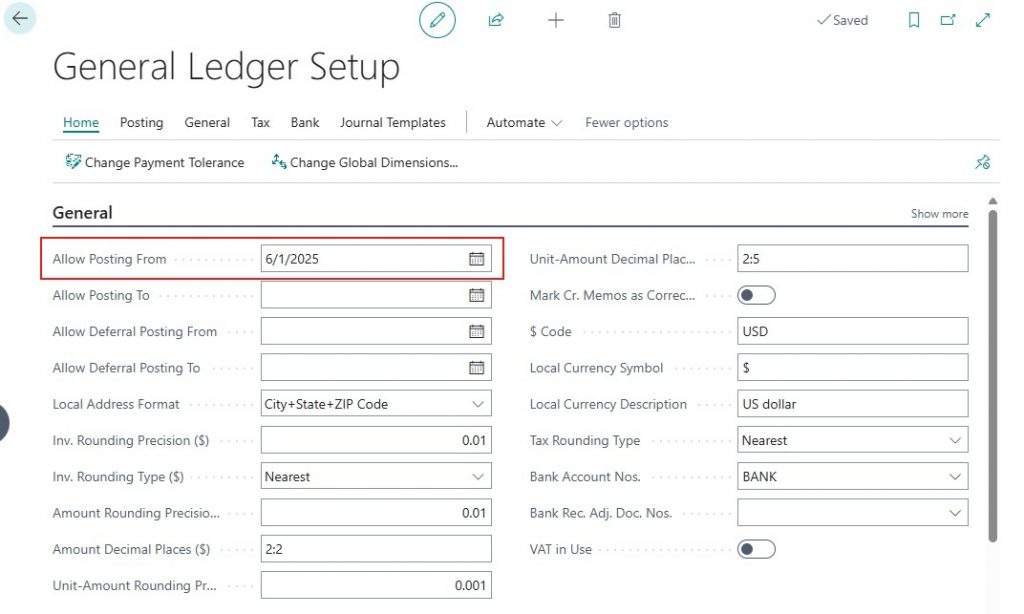Click the expand to full screen icon
Image resolution: width=1024 pixels, height=614 pixels.
pos(983,20)
